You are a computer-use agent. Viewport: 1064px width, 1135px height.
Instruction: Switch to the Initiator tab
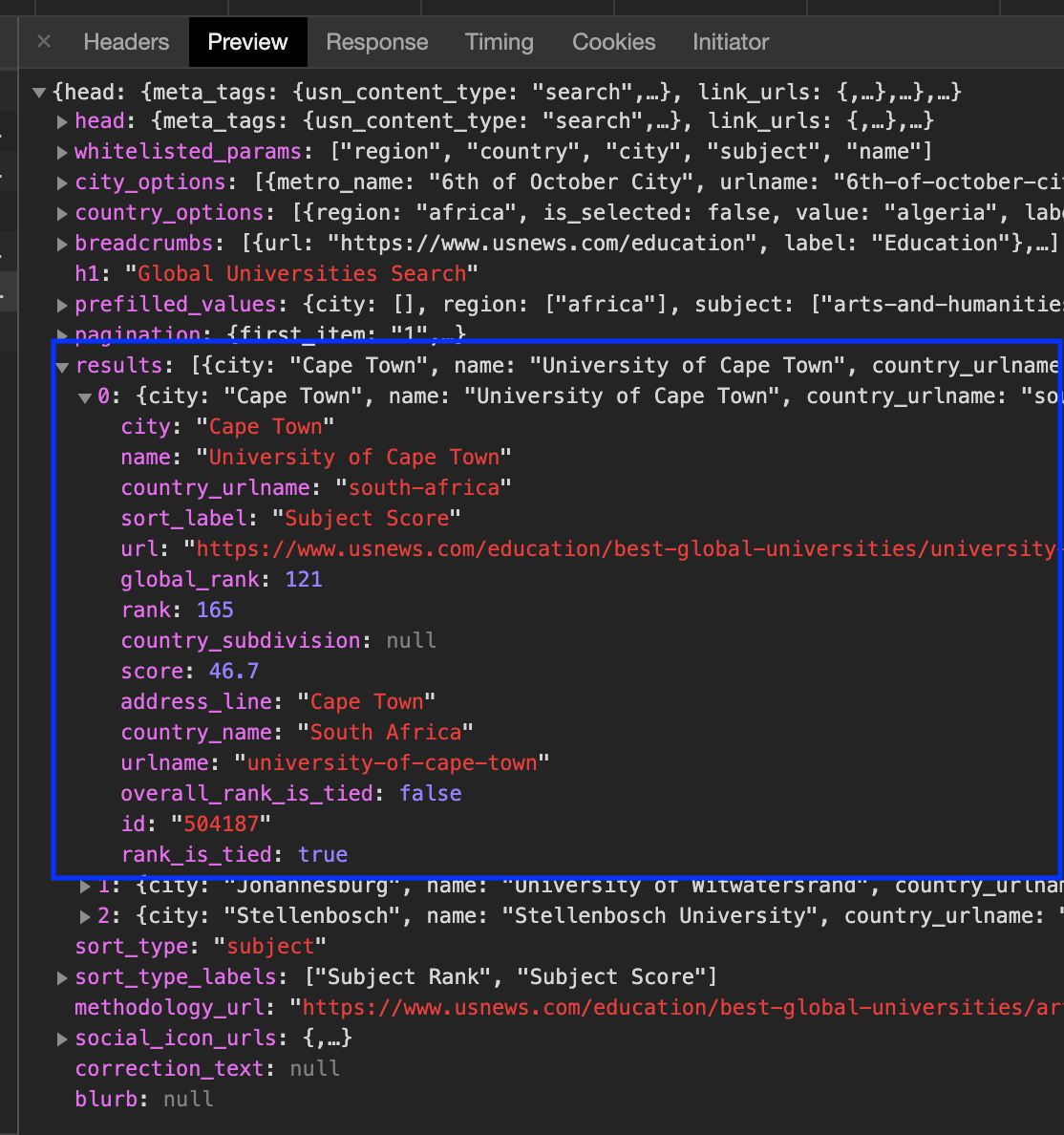(x=730, y=42)
